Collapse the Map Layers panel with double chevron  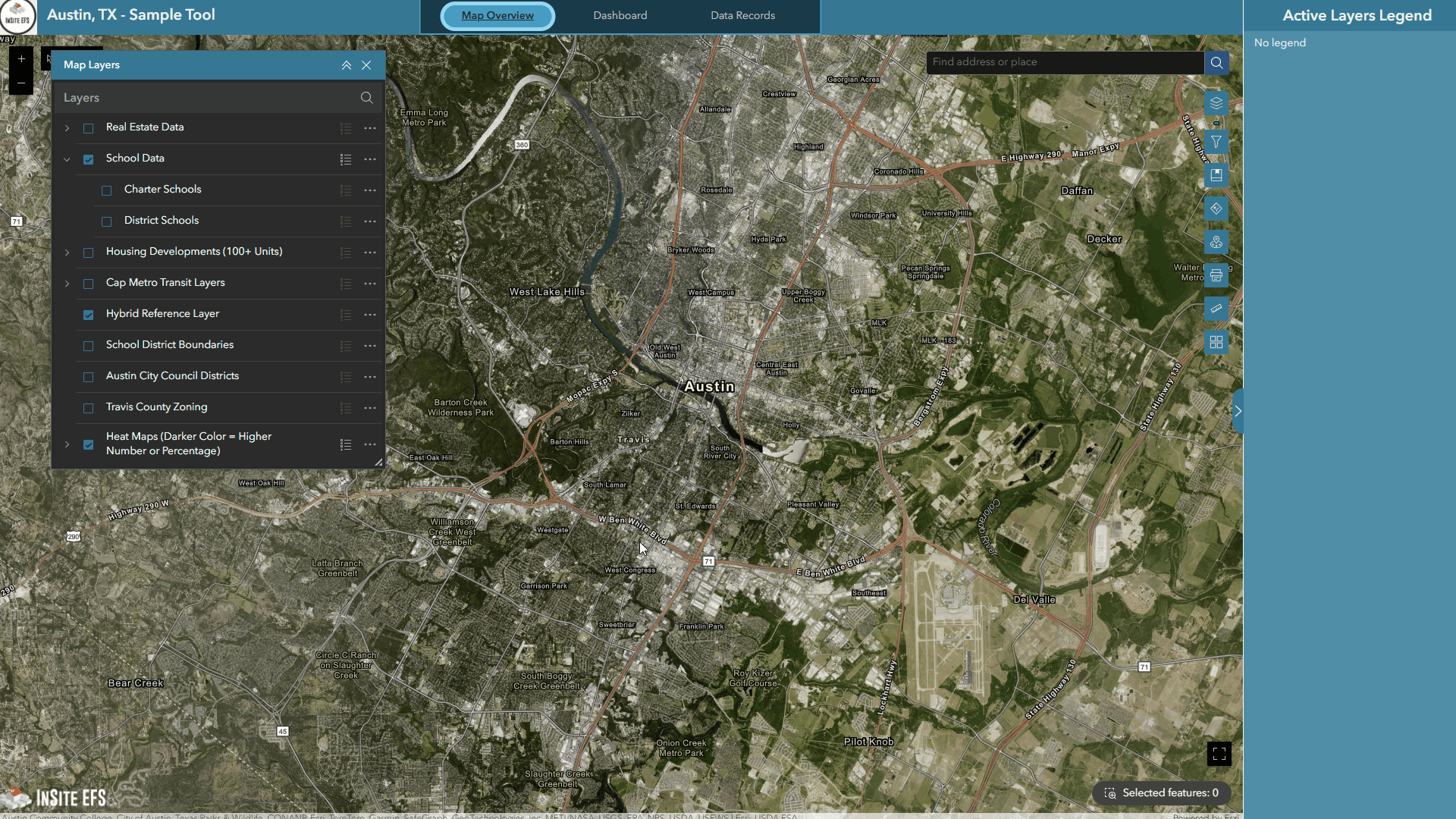(347, 65)
